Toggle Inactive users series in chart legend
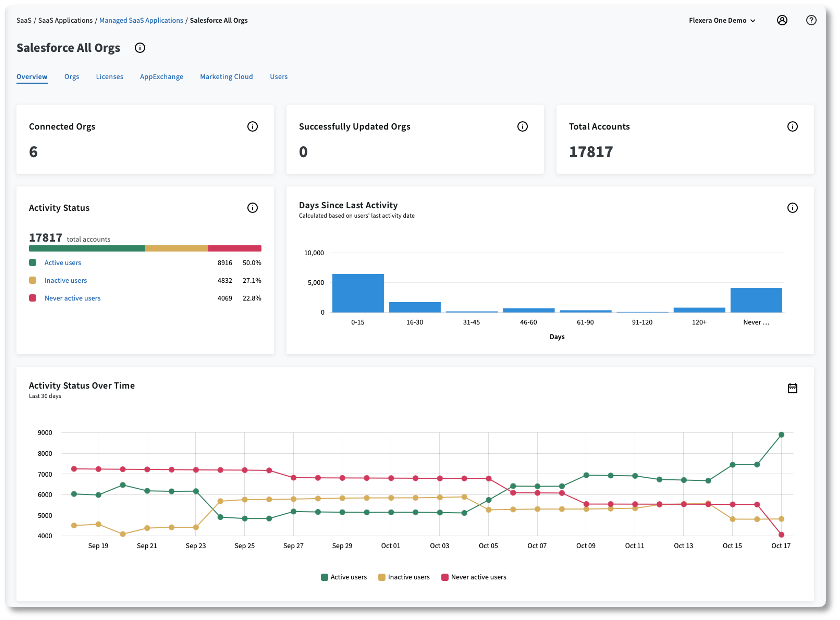The image size is (840, 620). [402, 577]
